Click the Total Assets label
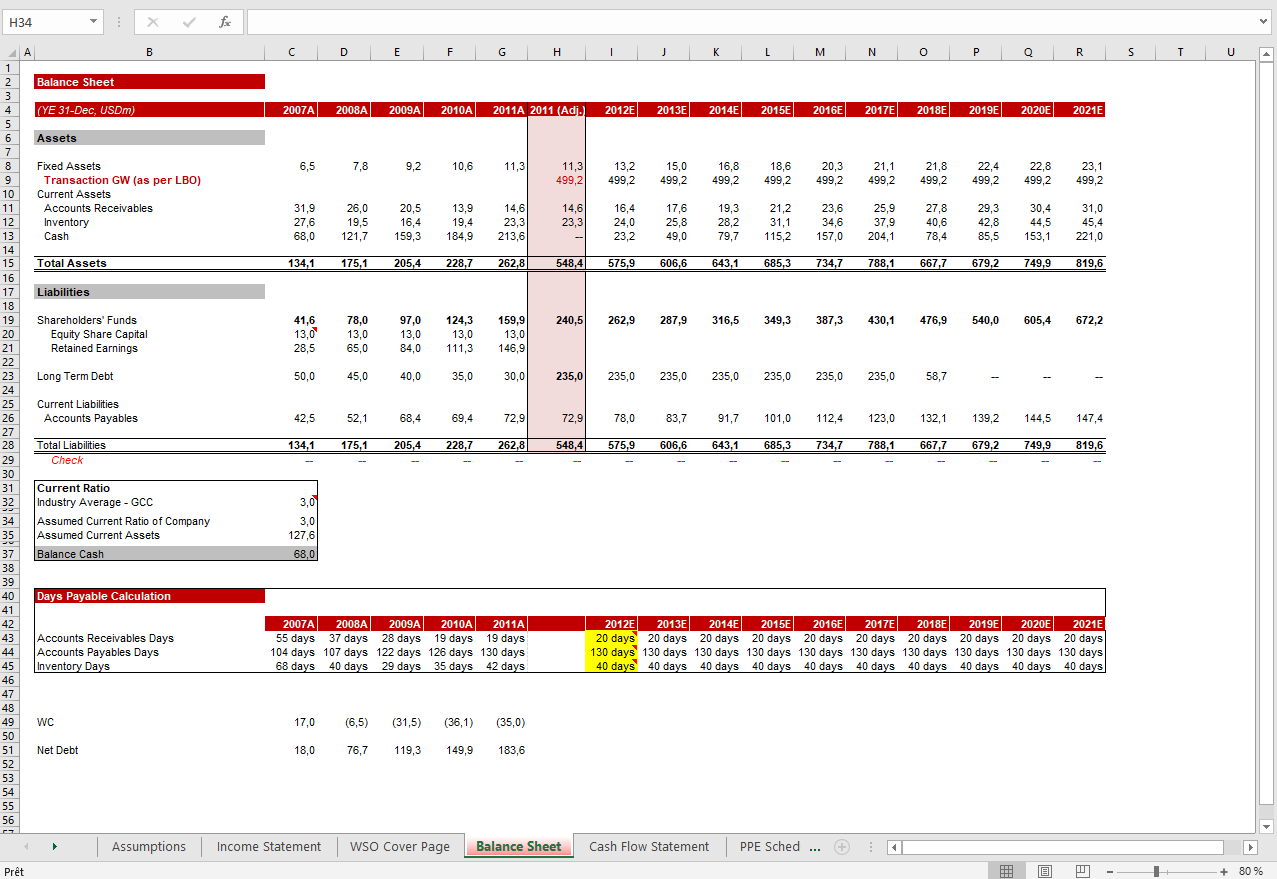Viewport: 1277px width, 879px height. [71, 263]
